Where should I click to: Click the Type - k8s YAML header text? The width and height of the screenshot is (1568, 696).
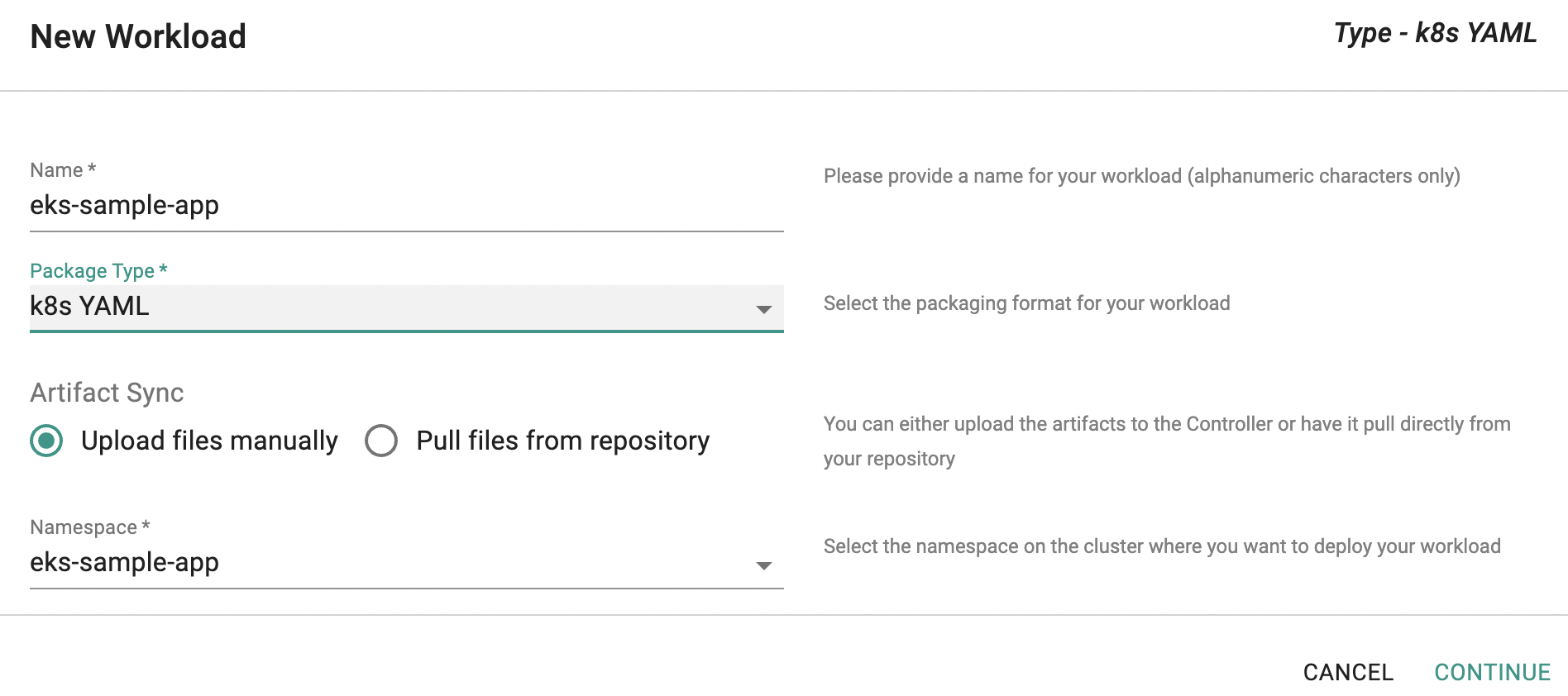point(1436,33)
